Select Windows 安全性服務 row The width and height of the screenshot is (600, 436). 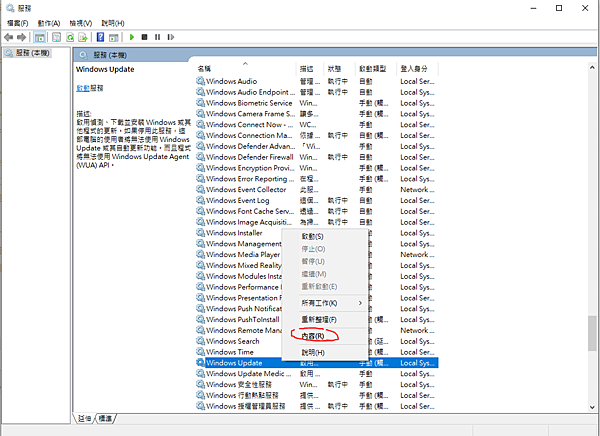coord(317,384)
